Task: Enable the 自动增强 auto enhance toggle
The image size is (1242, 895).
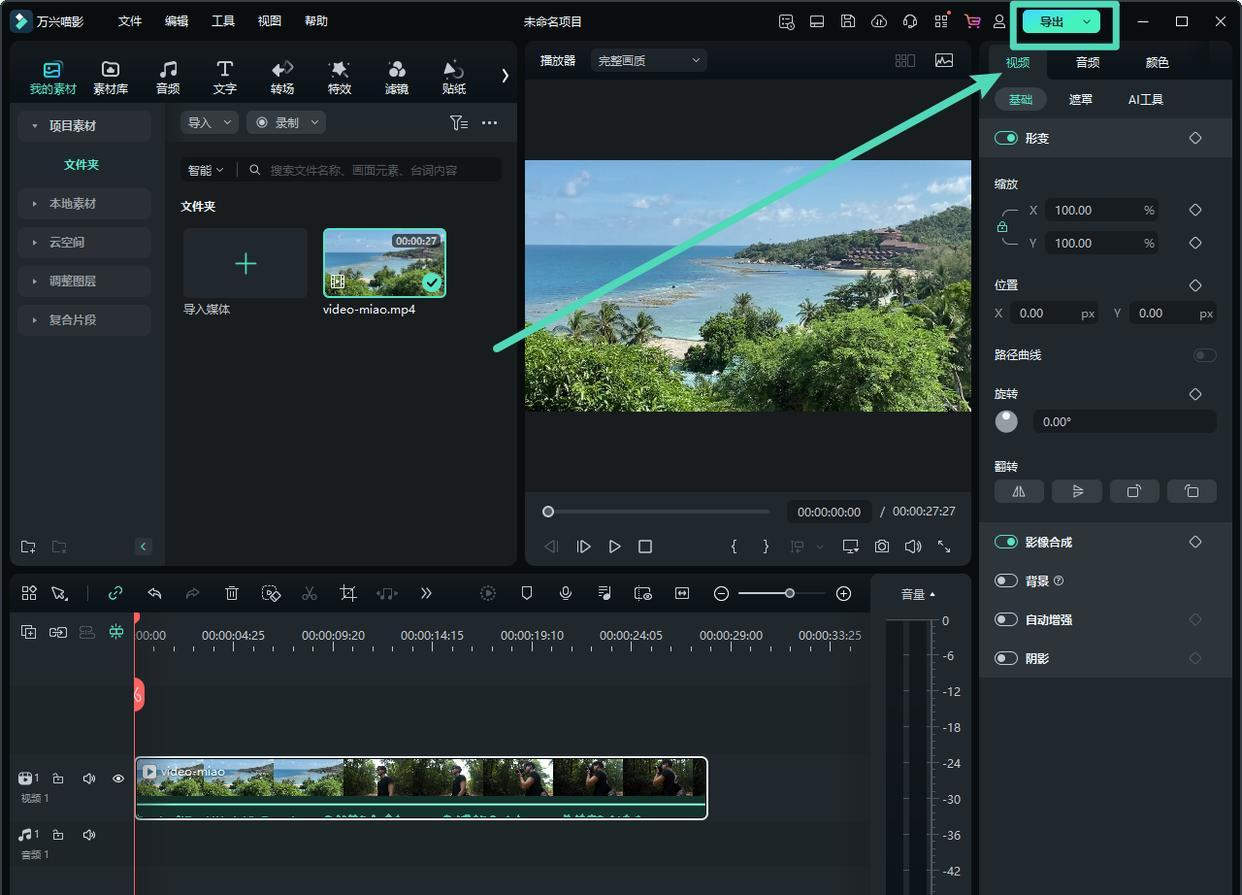Action: [1006, 619]
